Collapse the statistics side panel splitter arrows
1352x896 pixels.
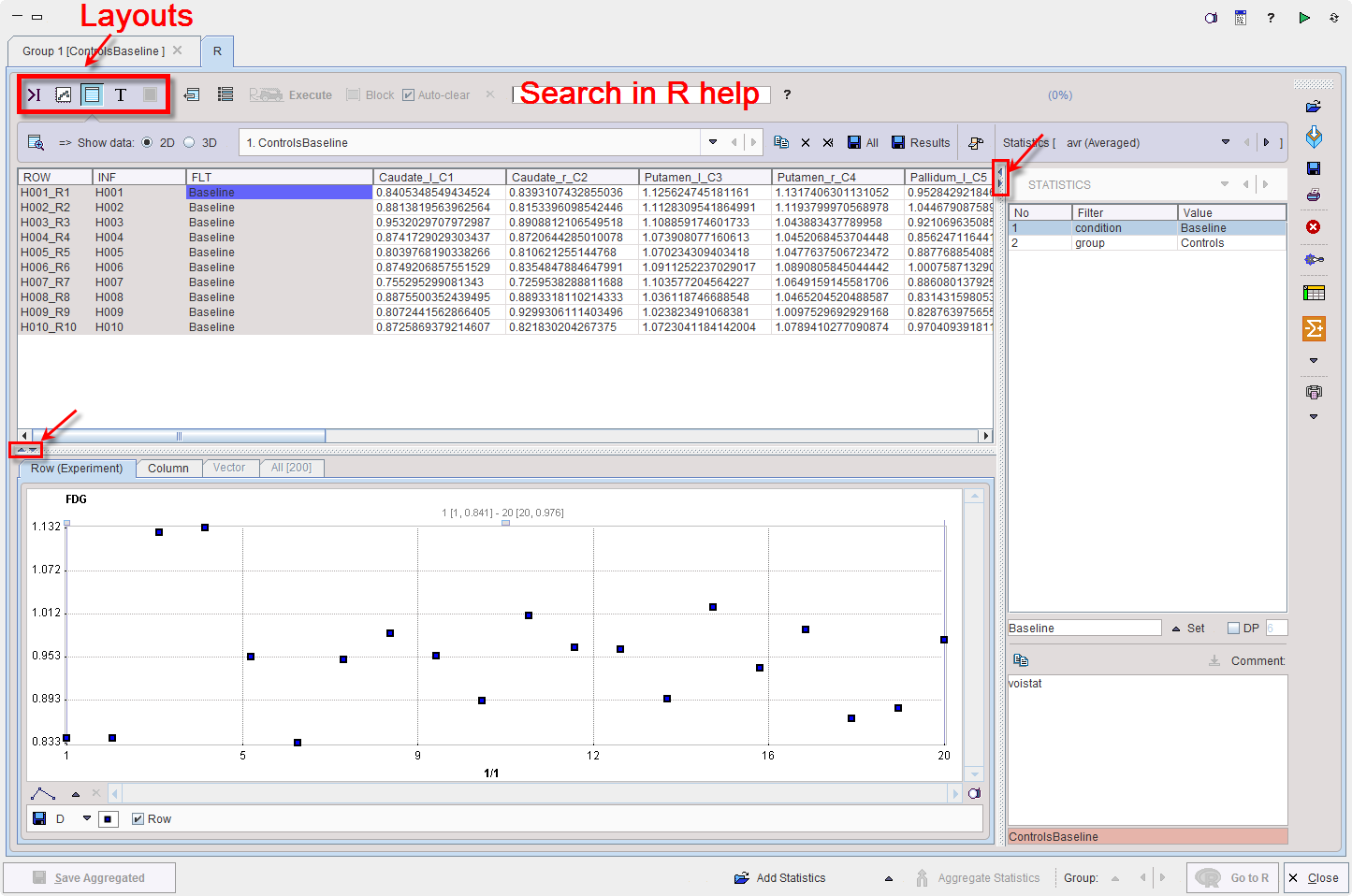click(x=1000, y=177)
